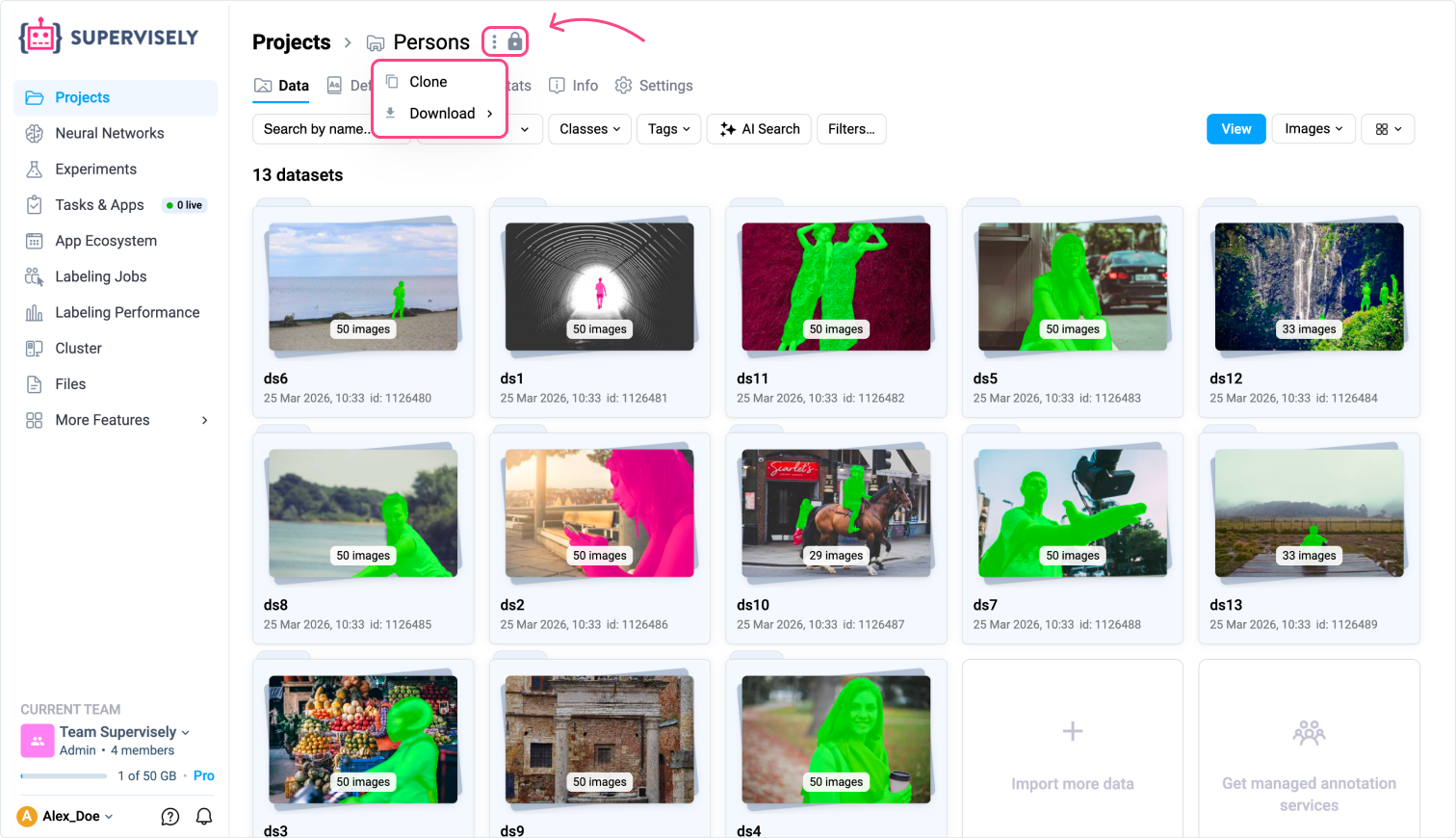Open the Neural Networks section
The width and height of the screenshot is (1456, 838).
tap(109, 133)
